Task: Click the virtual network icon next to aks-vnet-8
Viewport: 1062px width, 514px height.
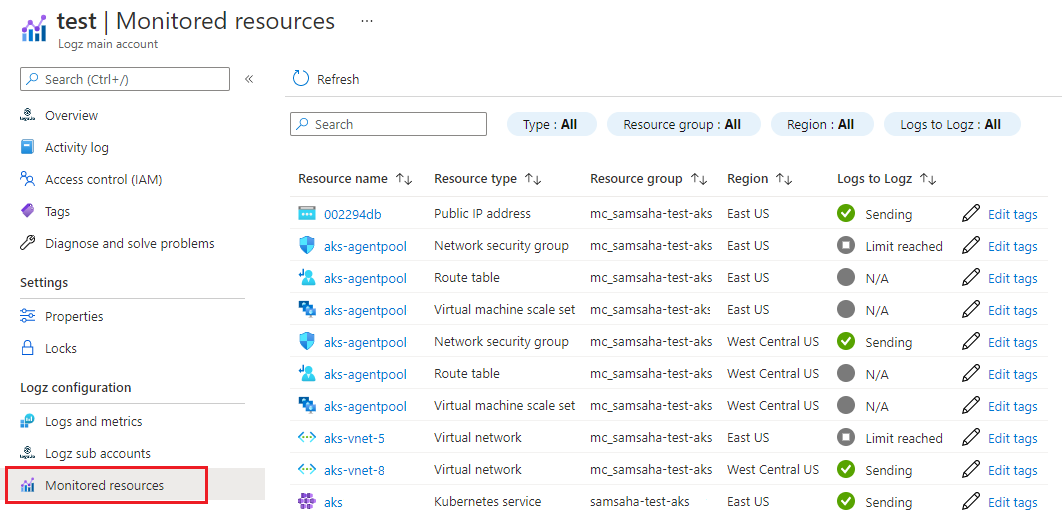Action: tap(307, 469)
